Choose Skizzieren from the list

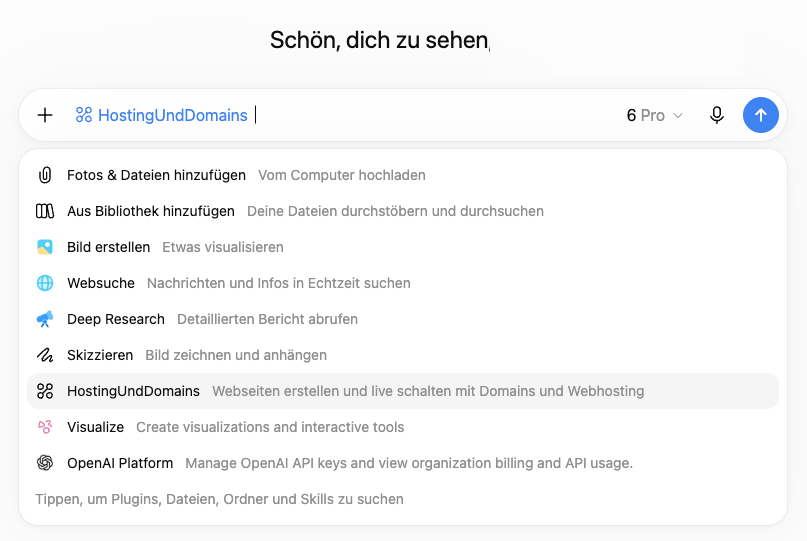(403, 355)
